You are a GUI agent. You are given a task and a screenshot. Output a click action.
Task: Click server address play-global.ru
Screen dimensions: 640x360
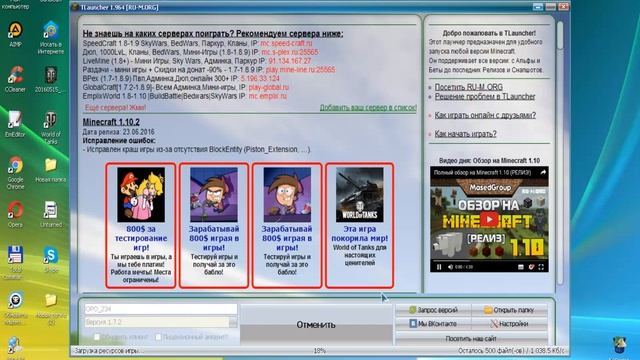[x=269, y=87]
